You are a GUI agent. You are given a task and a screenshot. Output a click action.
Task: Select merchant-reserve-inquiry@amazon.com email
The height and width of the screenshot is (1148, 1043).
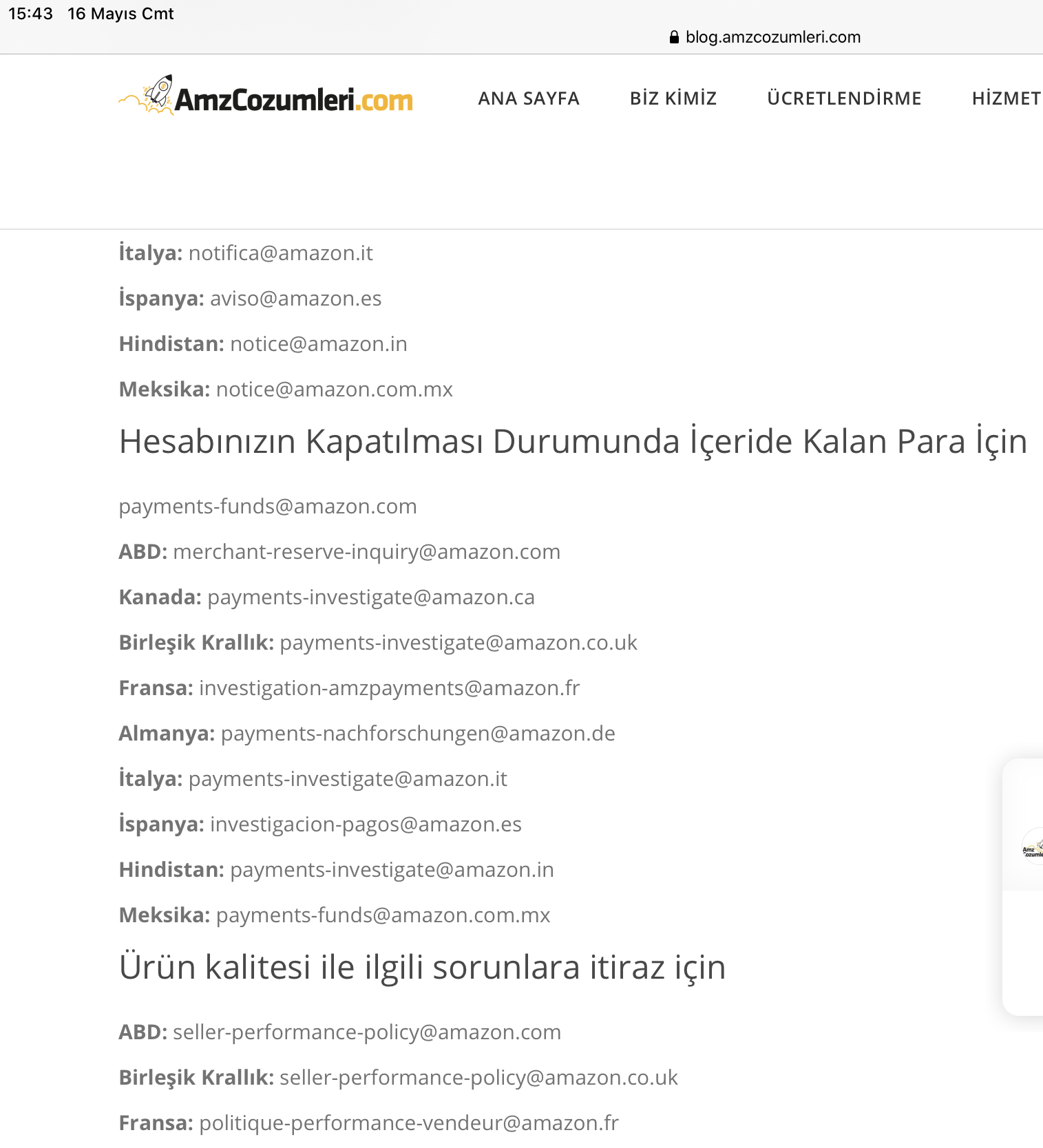[x=367, y=552]
